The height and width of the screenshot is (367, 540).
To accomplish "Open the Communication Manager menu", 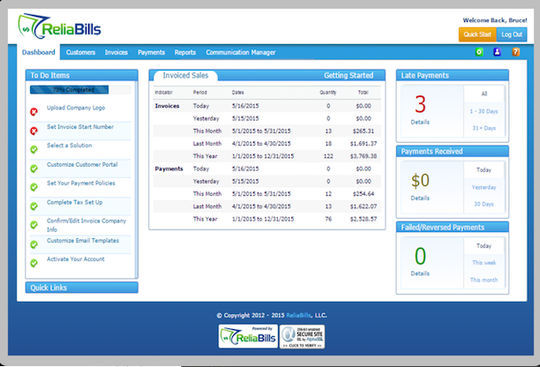I will pos(241,52).
